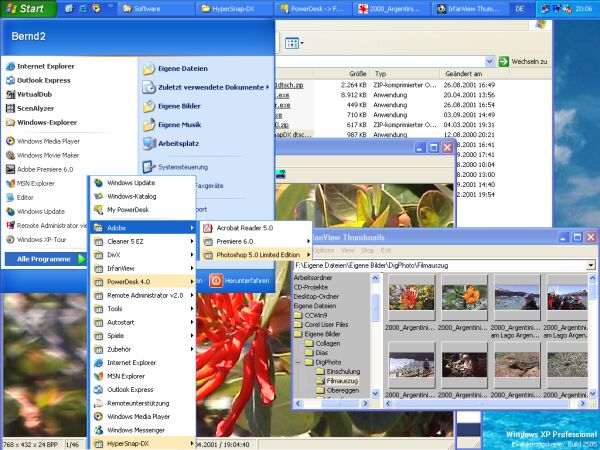Open Eigene Bilder folder
Screen dimensions: 600x450
(x=171, y=106)
